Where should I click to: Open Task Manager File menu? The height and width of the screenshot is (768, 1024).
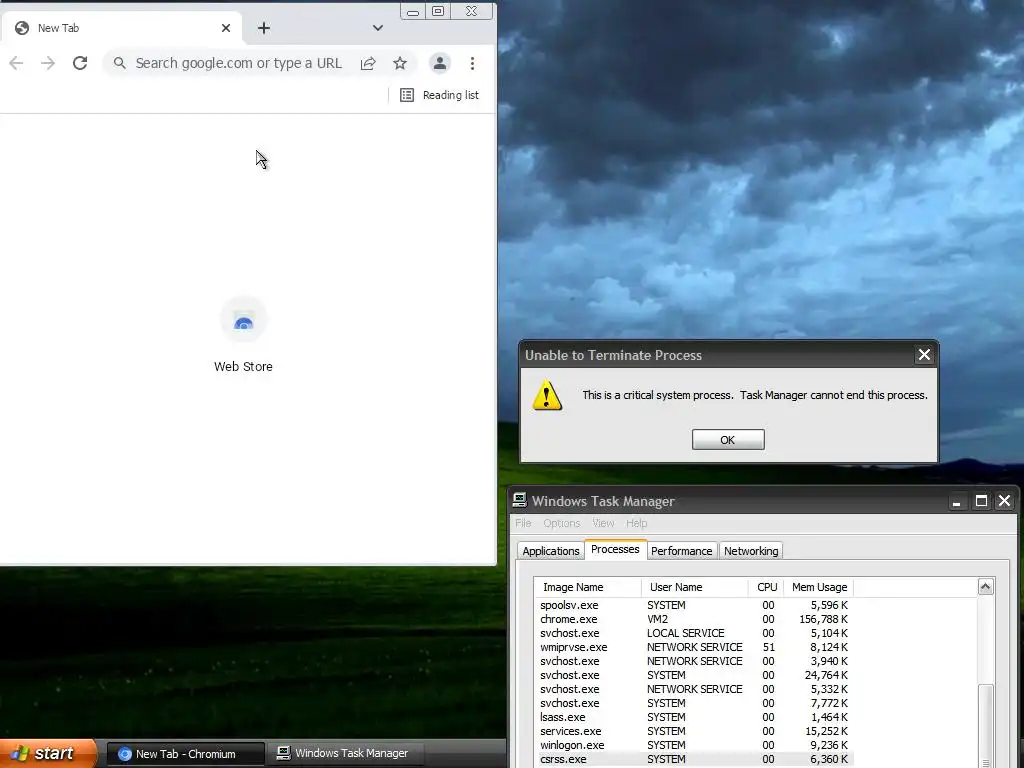523,523
